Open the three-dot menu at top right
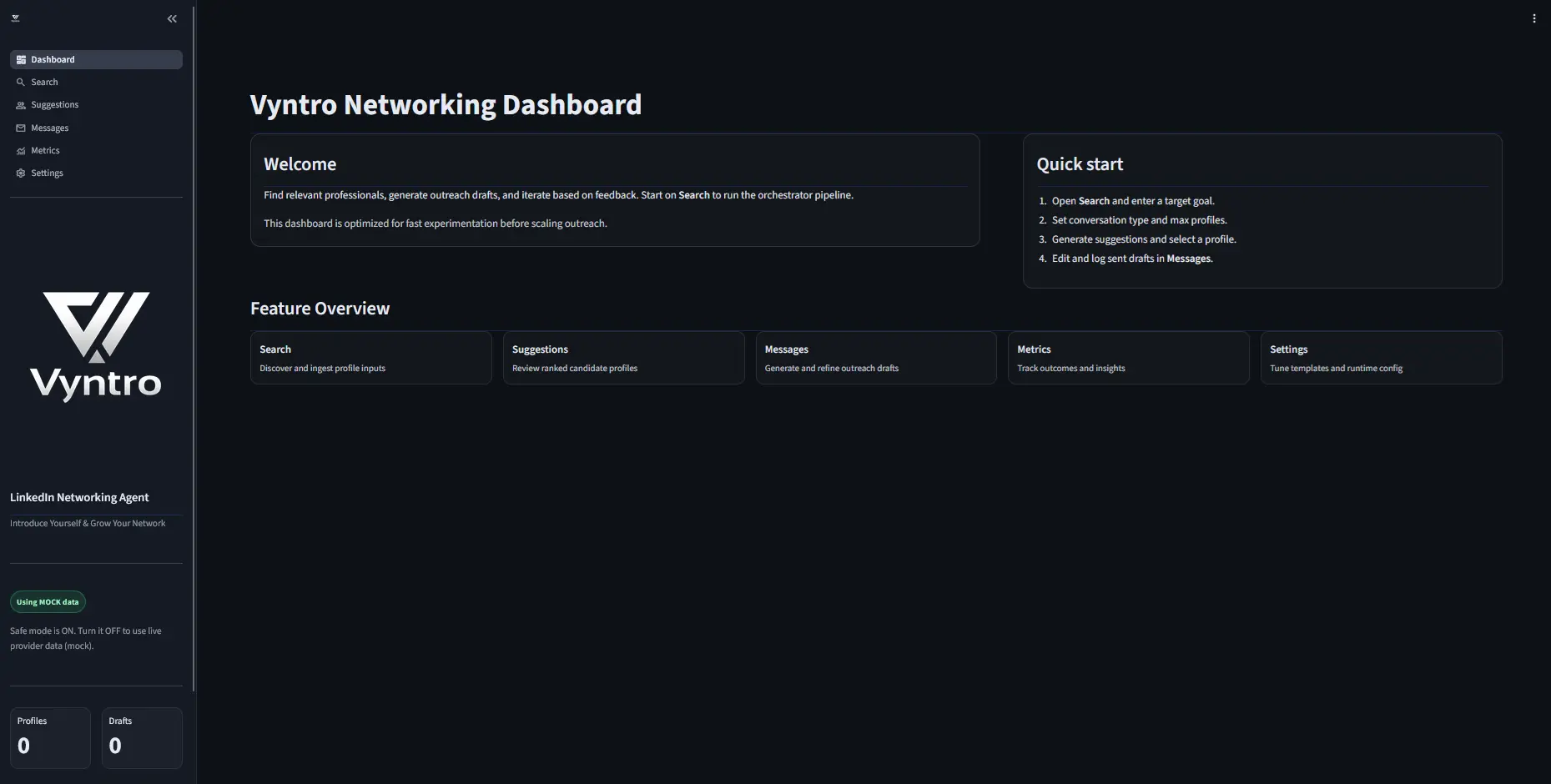 pos(1533,18)
